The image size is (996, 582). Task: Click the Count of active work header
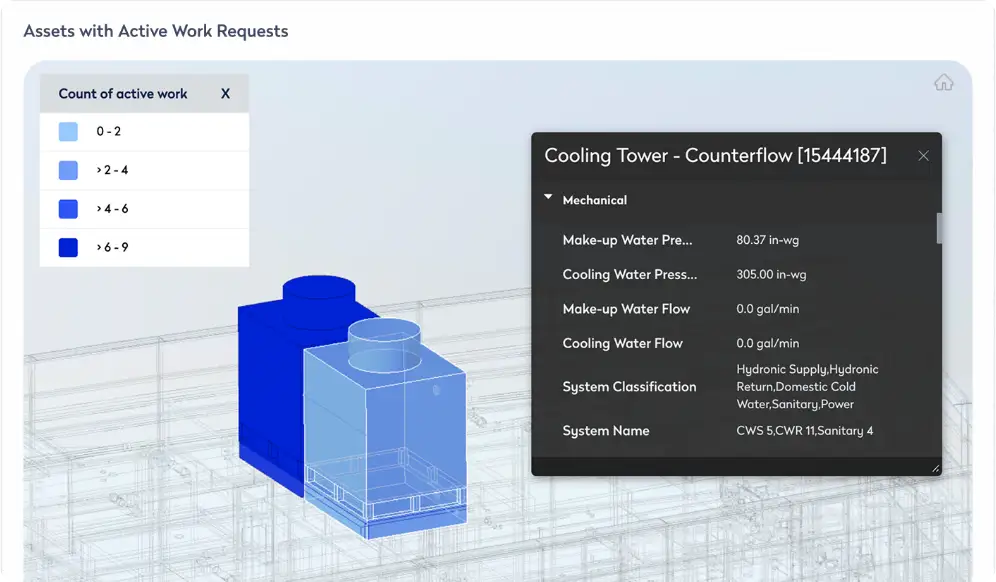(123, 94)
